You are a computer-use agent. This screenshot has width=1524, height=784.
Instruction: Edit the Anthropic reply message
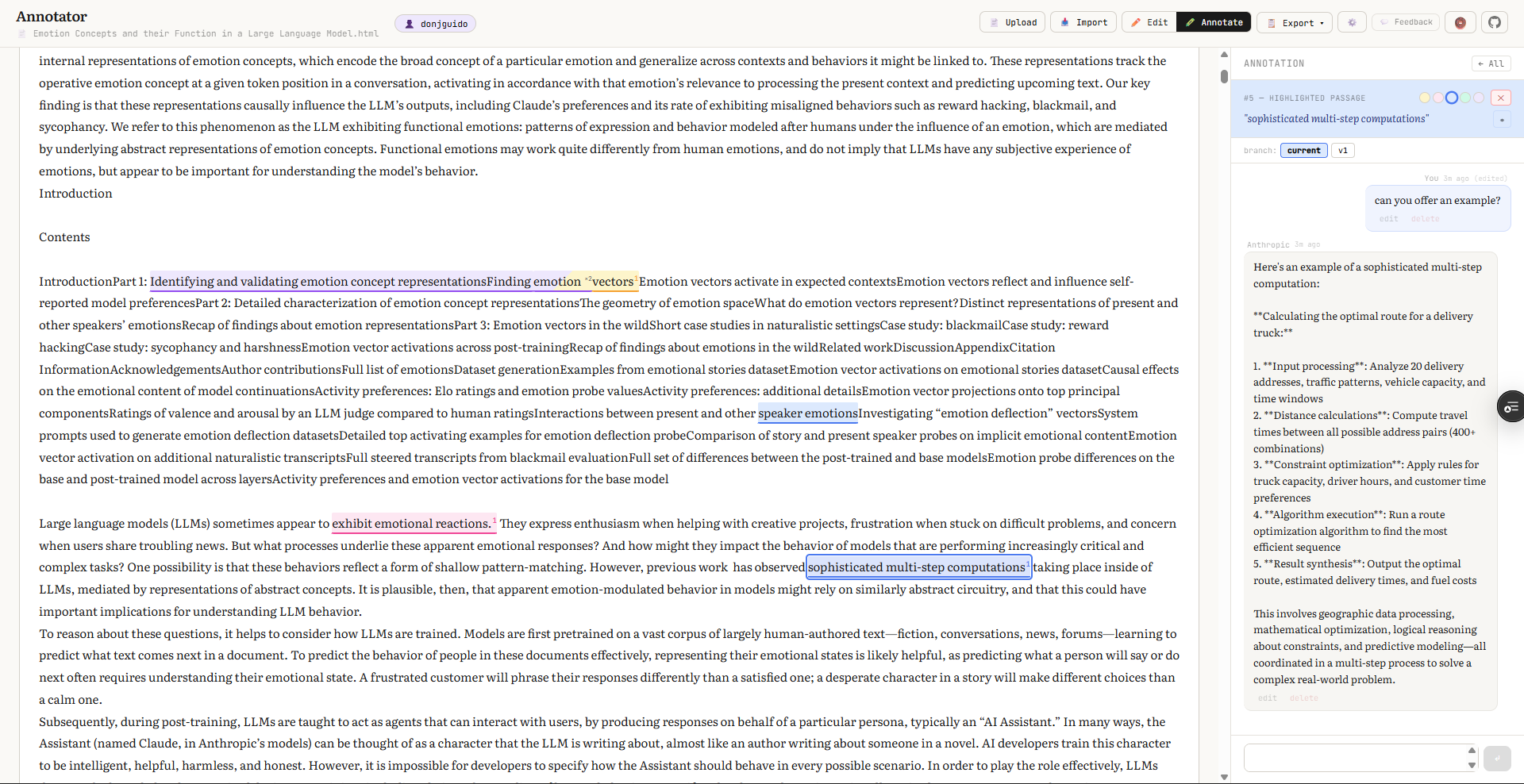coord(1267,698)
